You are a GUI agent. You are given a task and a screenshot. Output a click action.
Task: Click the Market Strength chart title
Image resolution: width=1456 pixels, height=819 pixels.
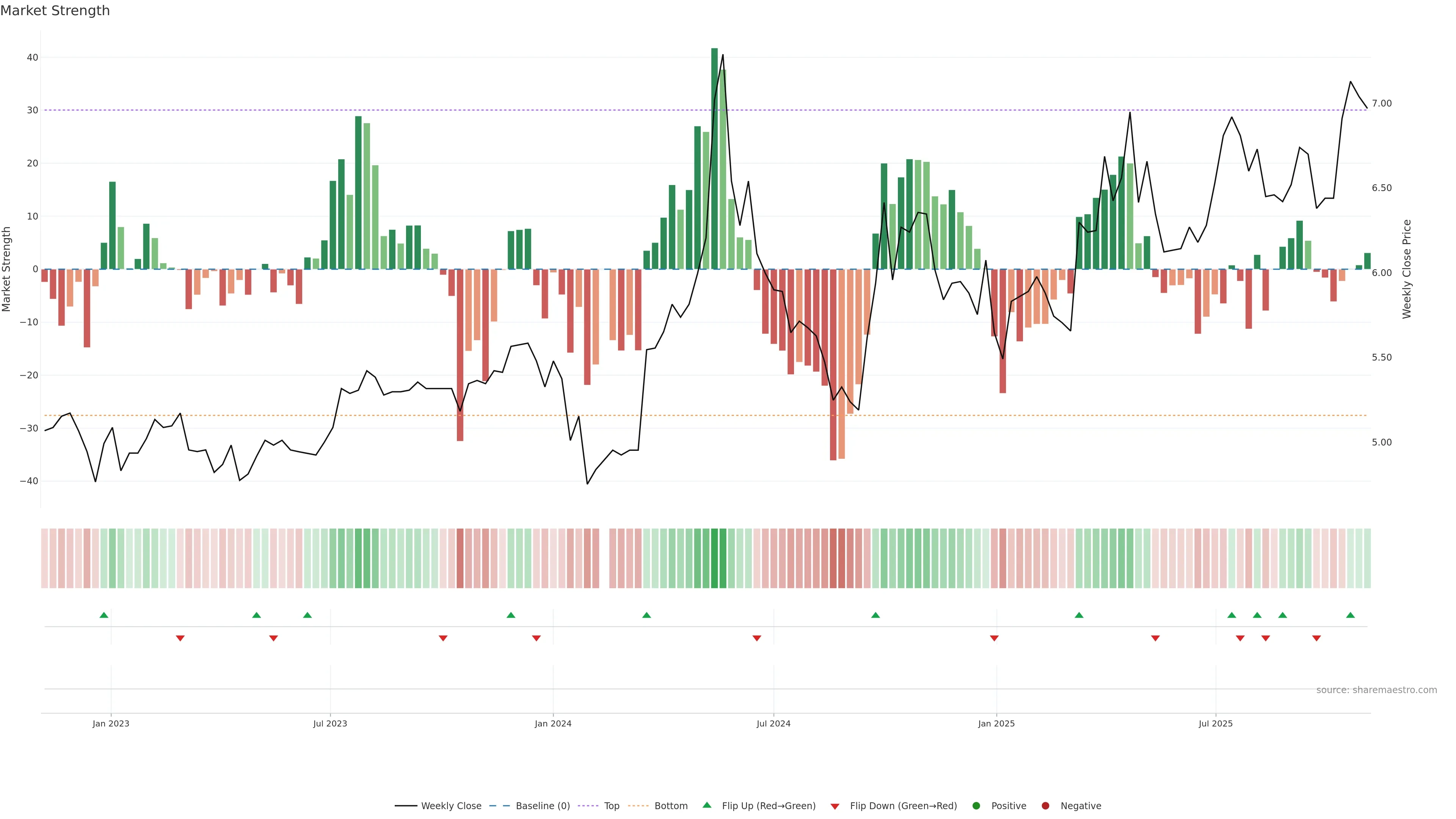(55, 11)
